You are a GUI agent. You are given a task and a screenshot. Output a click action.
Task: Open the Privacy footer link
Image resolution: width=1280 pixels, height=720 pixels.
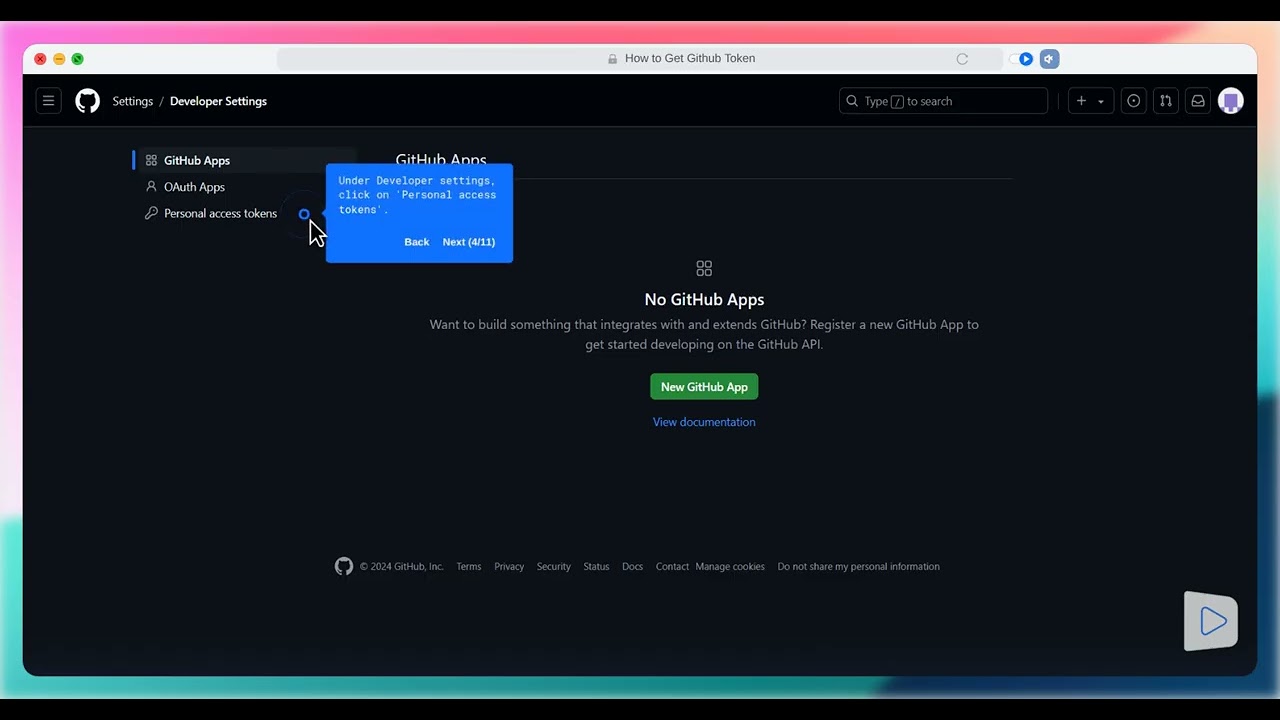(x=509, y=567)
